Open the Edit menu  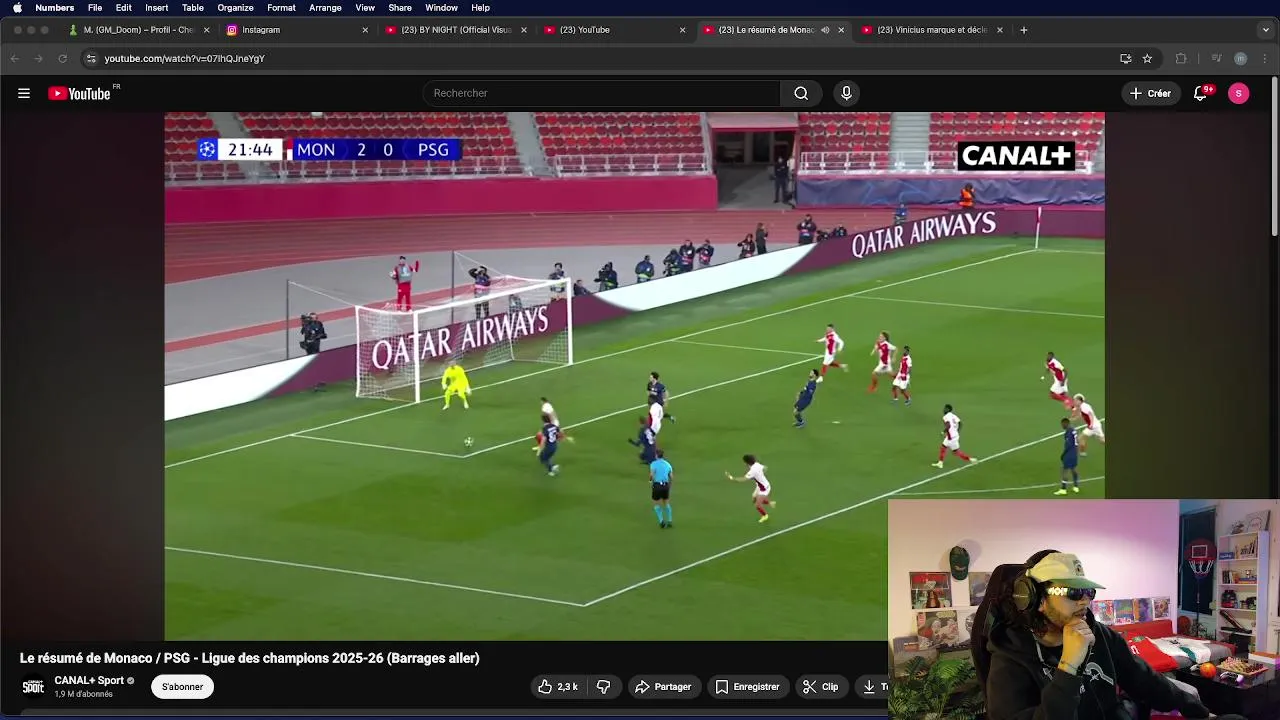click(x=124, y=7)
